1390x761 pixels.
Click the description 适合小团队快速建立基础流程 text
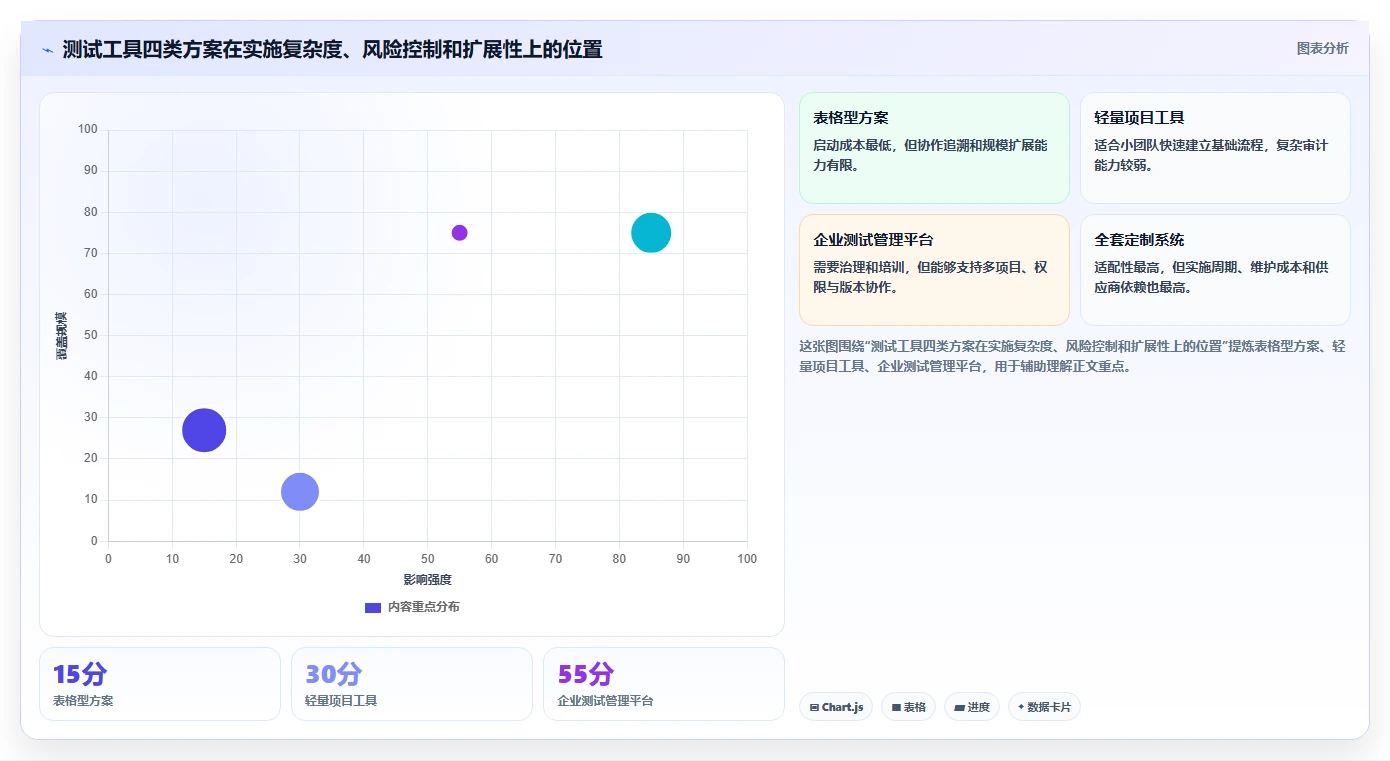(x=1211, y=155)
